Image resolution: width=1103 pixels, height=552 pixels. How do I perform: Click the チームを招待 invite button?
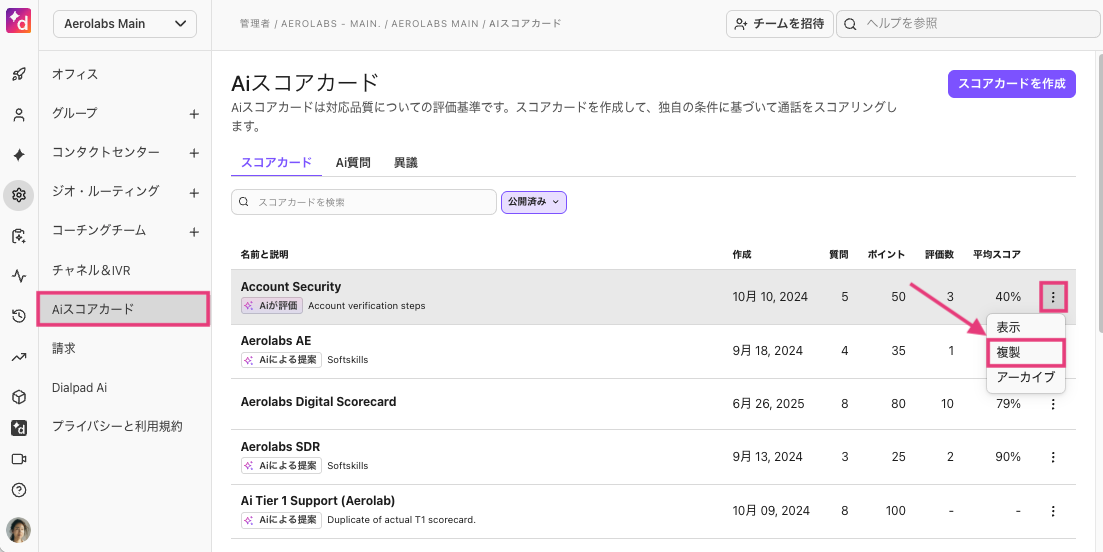(779, 24)
